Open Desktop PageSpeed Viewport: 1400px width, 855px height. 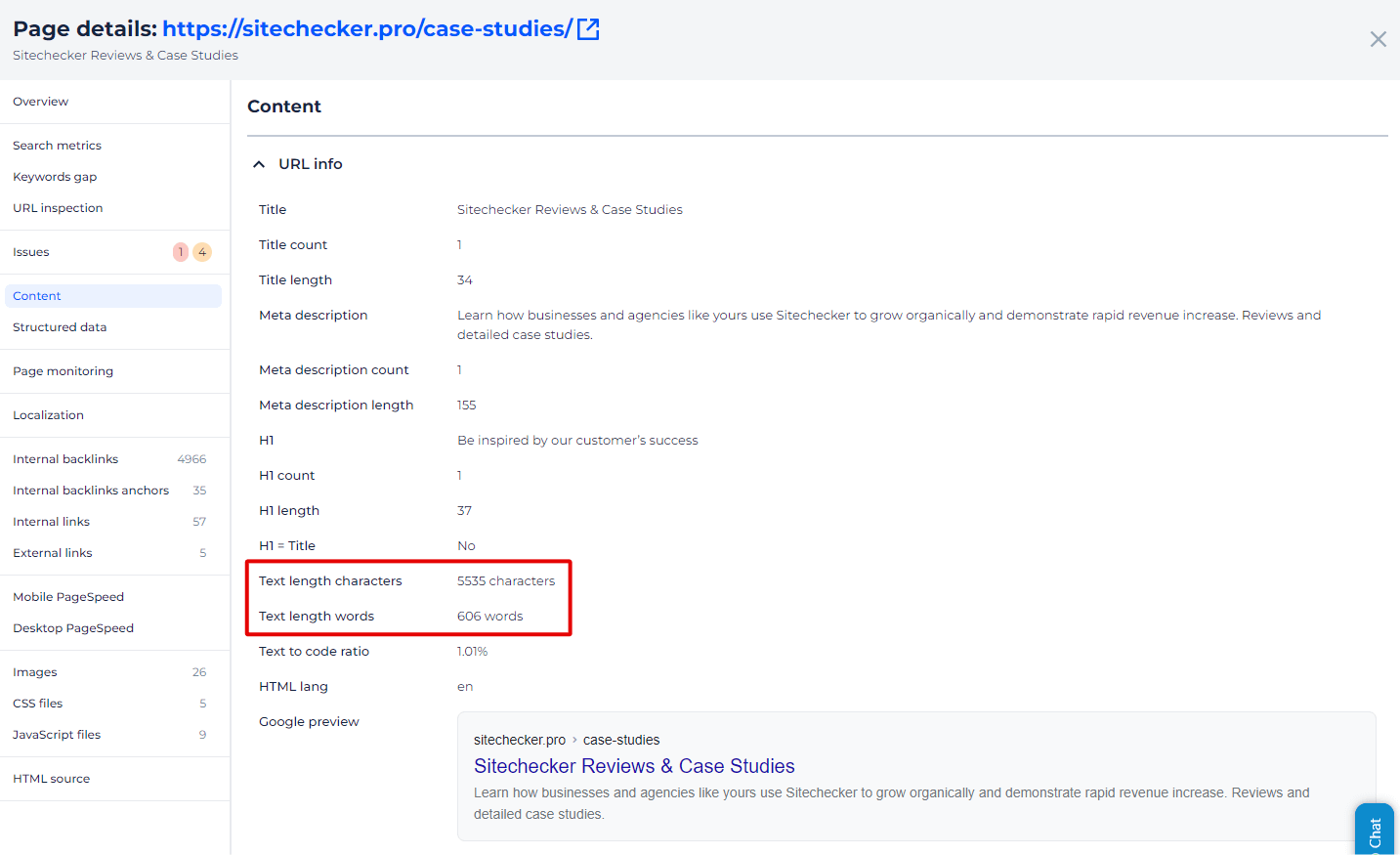click(73, 628)
